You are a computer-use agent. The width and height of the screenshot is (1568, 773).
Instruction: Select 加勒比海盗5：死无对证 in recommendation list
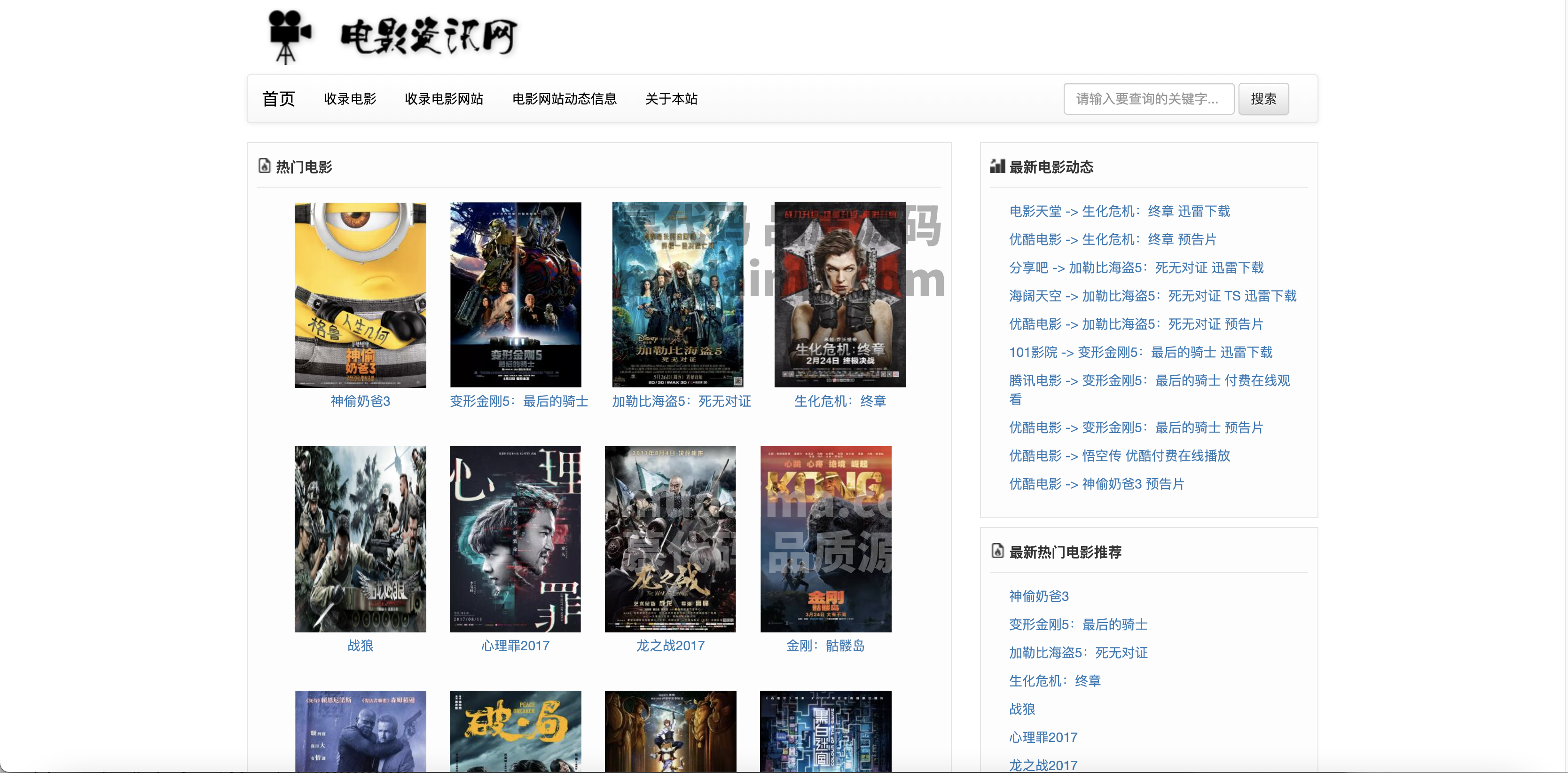coord(1078,652)
